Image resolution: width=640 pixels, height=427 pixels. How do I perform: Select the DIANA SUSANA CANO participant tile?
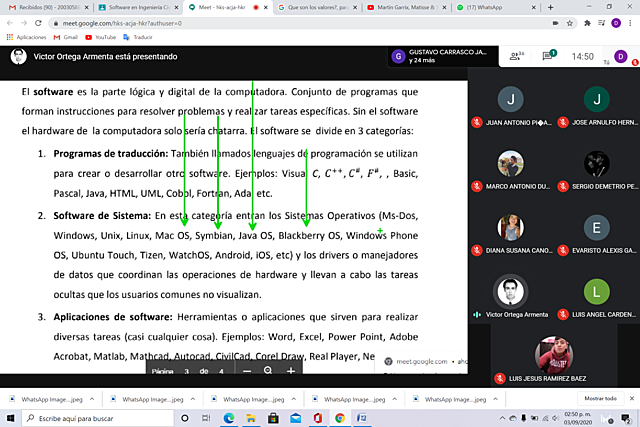511,233
